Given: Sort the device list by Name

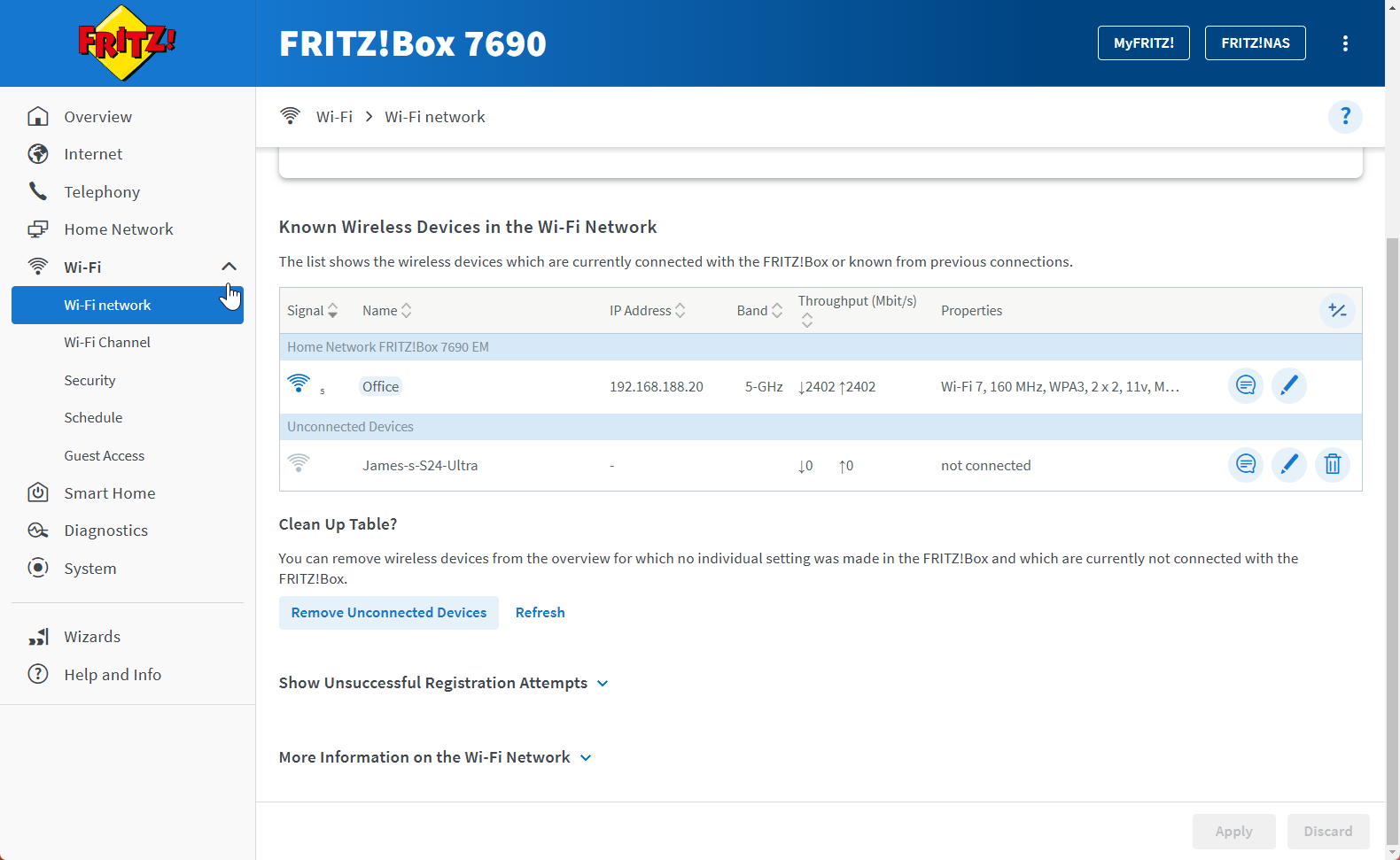Looking at the screenshot, I should coord(386,311).
